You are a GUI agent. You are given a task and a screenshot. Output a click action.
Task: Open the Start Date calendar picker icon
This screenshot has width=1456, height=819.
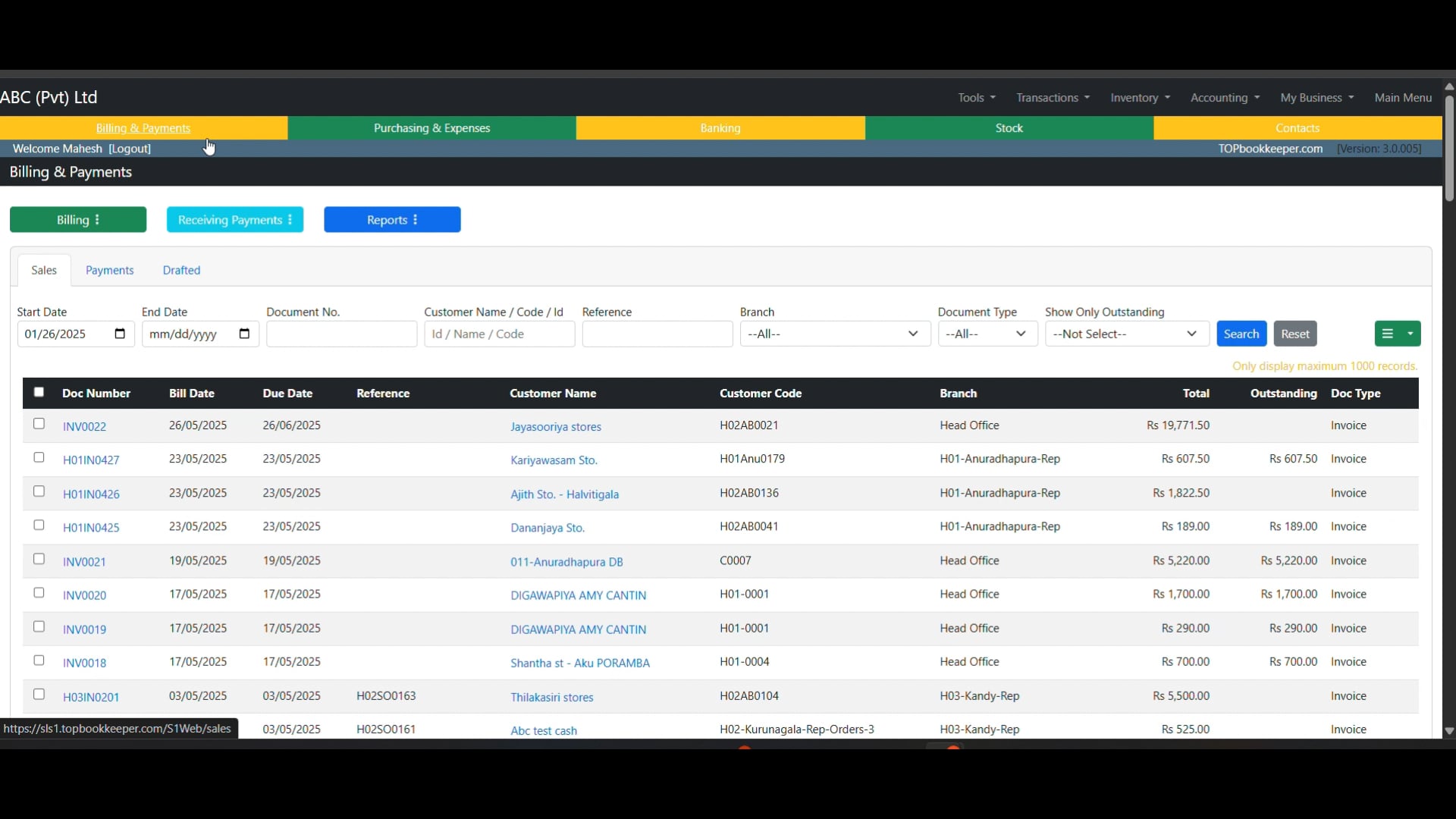(x=120, y=334)
